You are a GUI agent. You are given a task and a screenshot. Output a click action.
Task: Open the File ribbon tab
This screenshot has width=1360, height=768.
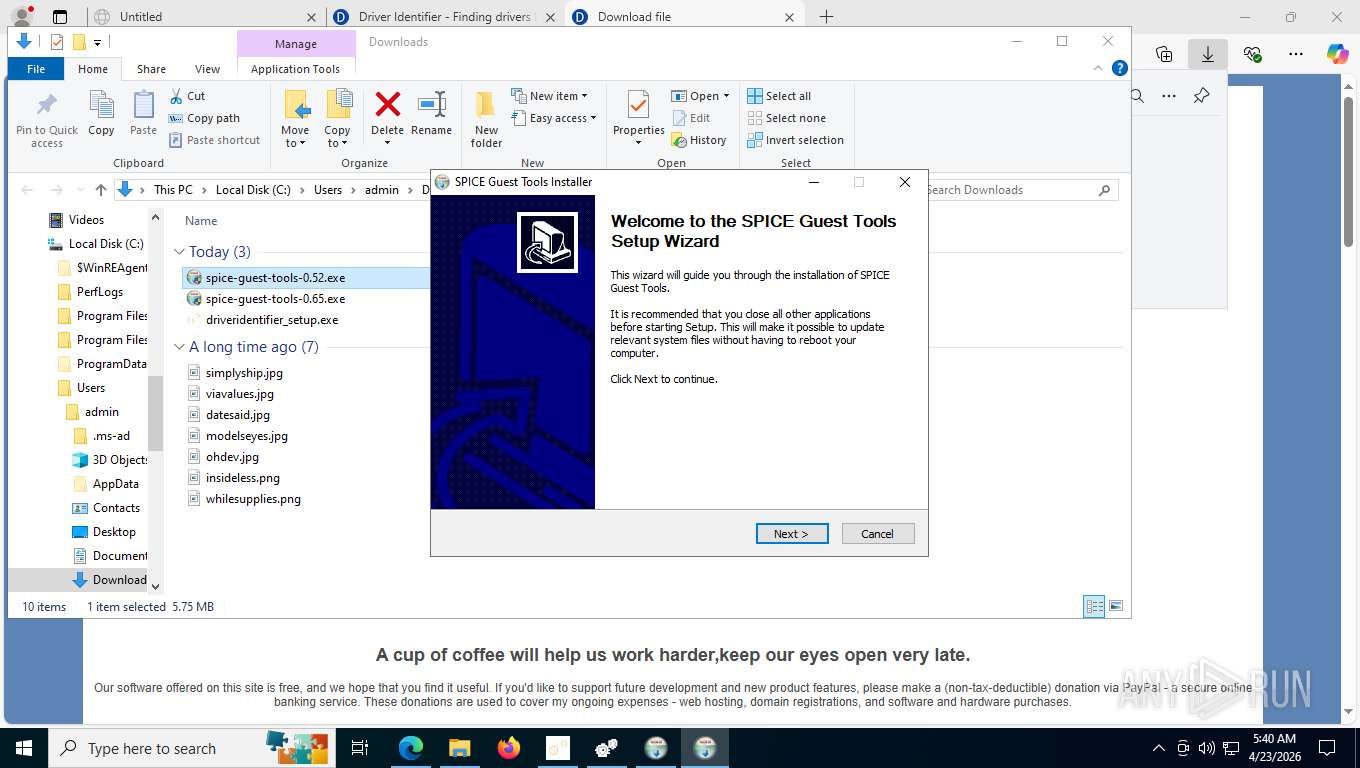pyautogui.click(x=36, y=69)
